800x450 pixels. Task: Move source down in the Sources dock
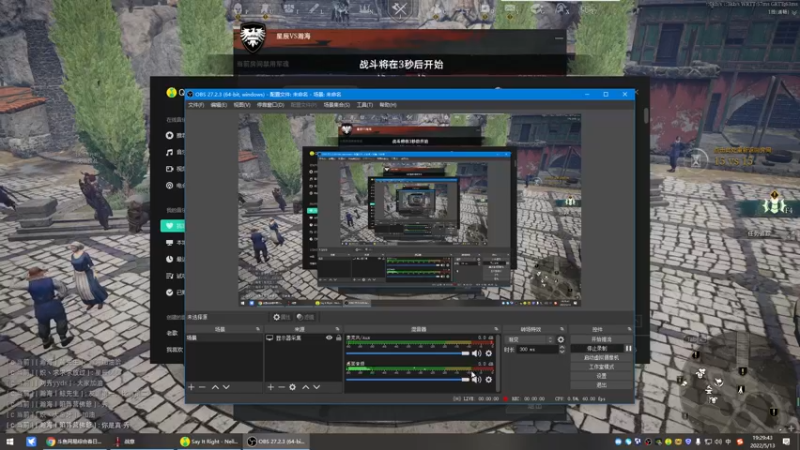click(316, 387)
